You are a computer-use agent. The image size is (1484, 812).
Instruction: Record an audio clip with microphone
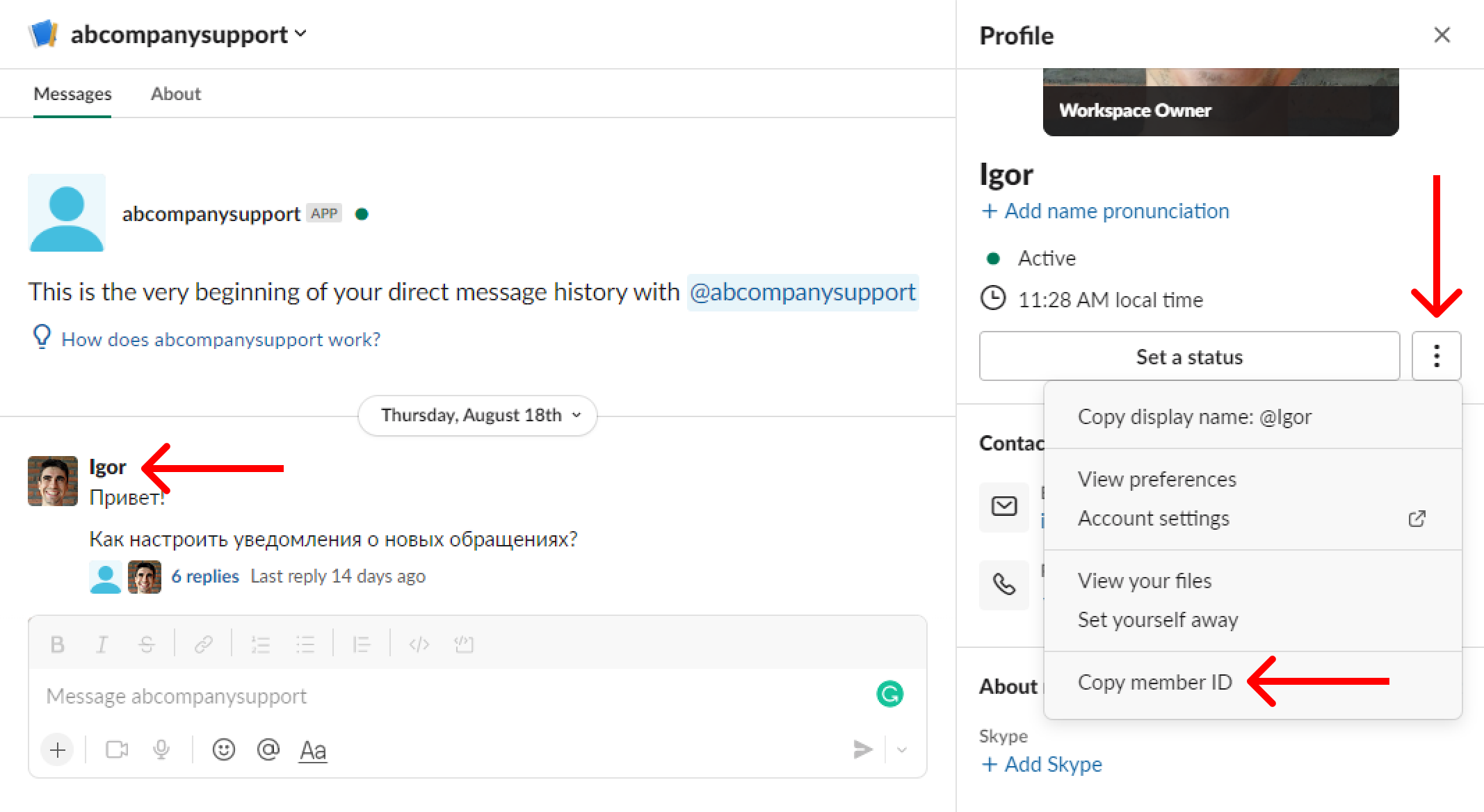click(161, 749)
